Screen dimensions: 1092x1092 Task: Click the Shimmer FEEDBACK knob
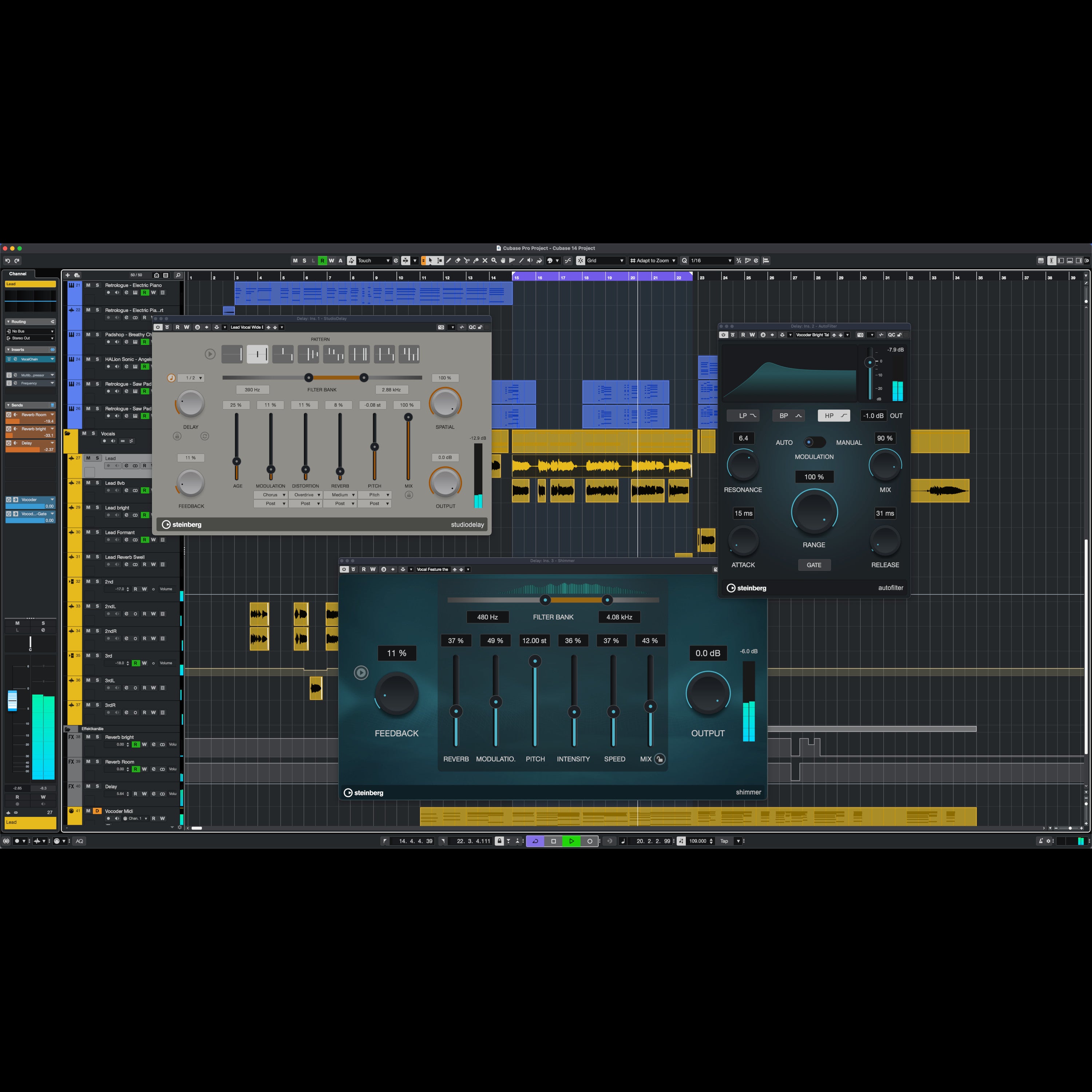(x=397, y=693)
